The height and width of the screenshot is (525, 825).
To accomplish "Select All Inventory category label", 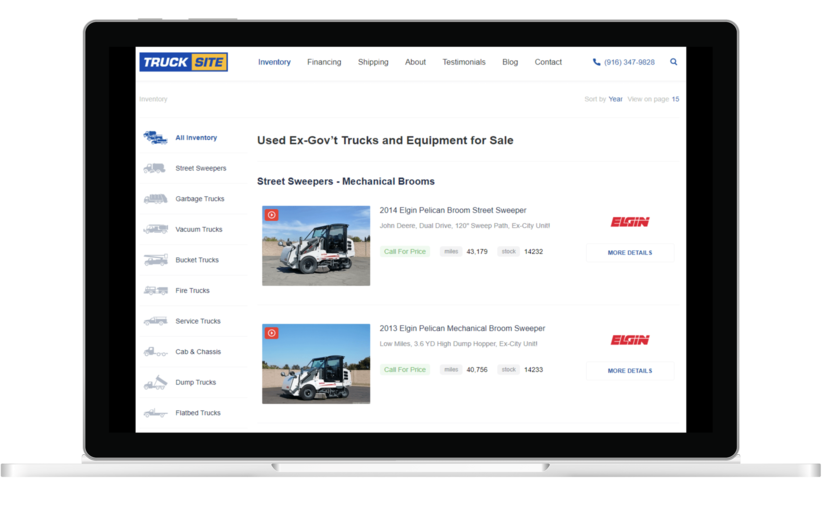I will [x=196, y=138].
